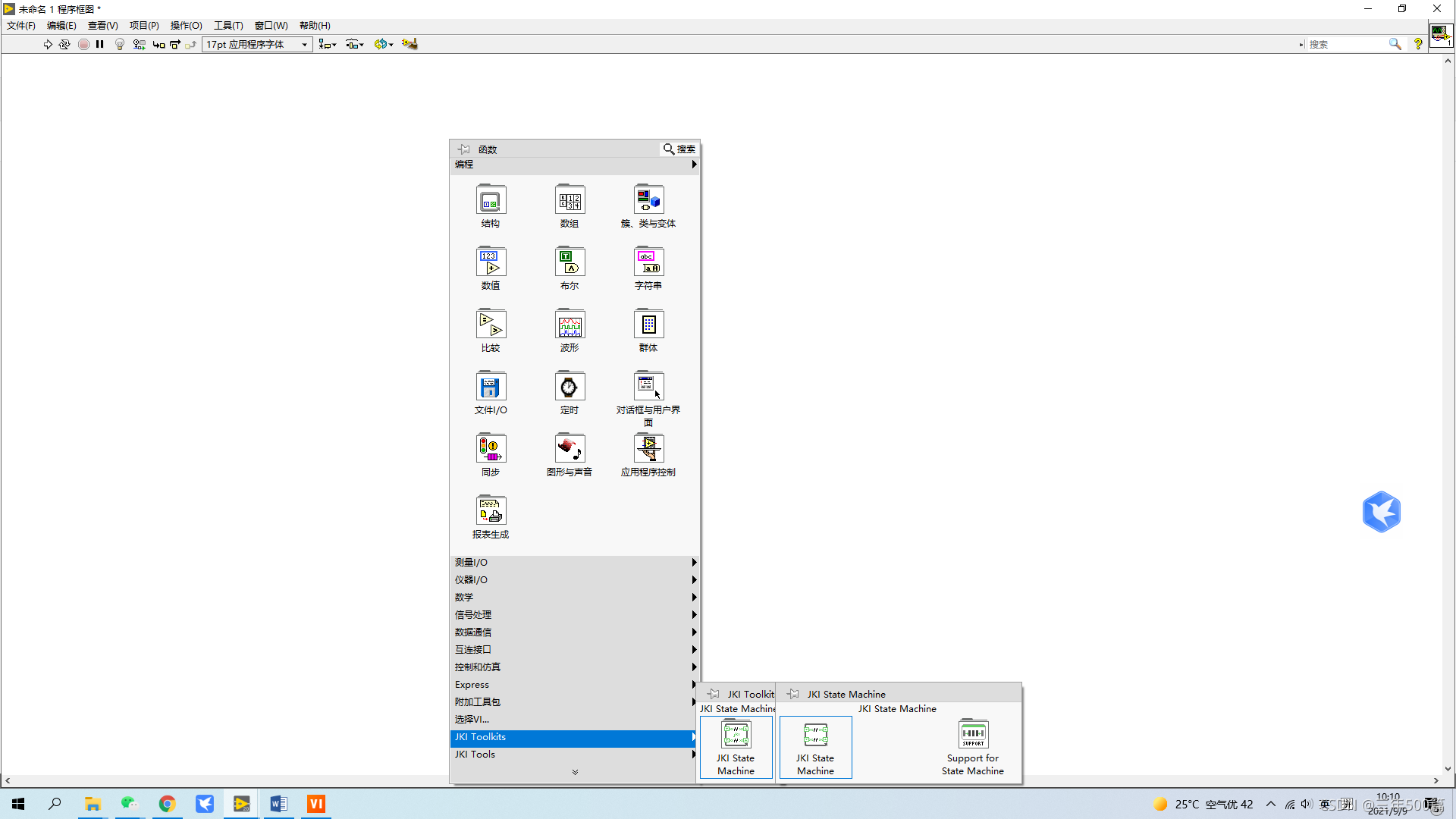This screenshot has width=1456, height=819.
Task: Click the context help question mark
Action: pyautogui.click(x=1418, y=45)
